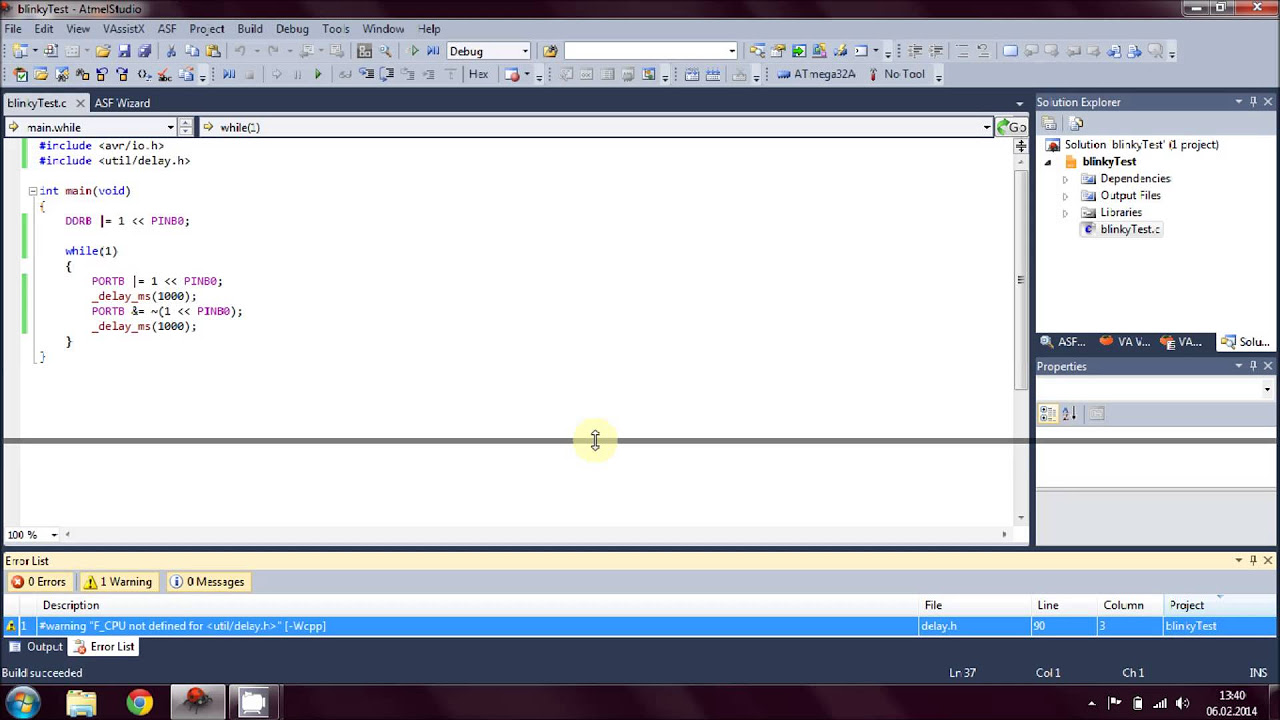Screen dimensions: 1280x720
Task: Cut selection using the scissors icon
Action: (171, 51)
